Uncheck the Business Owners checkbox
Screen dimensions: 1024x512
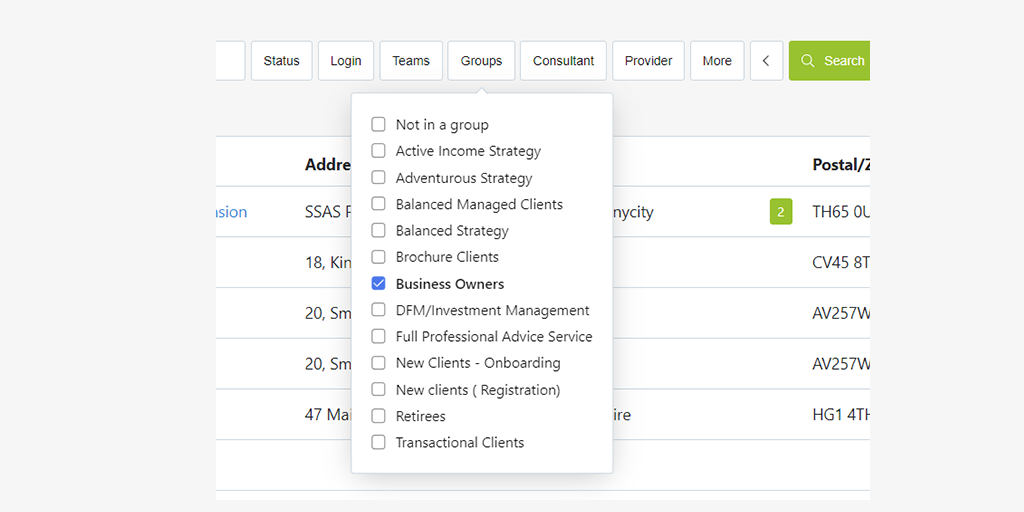click(379, 283)
